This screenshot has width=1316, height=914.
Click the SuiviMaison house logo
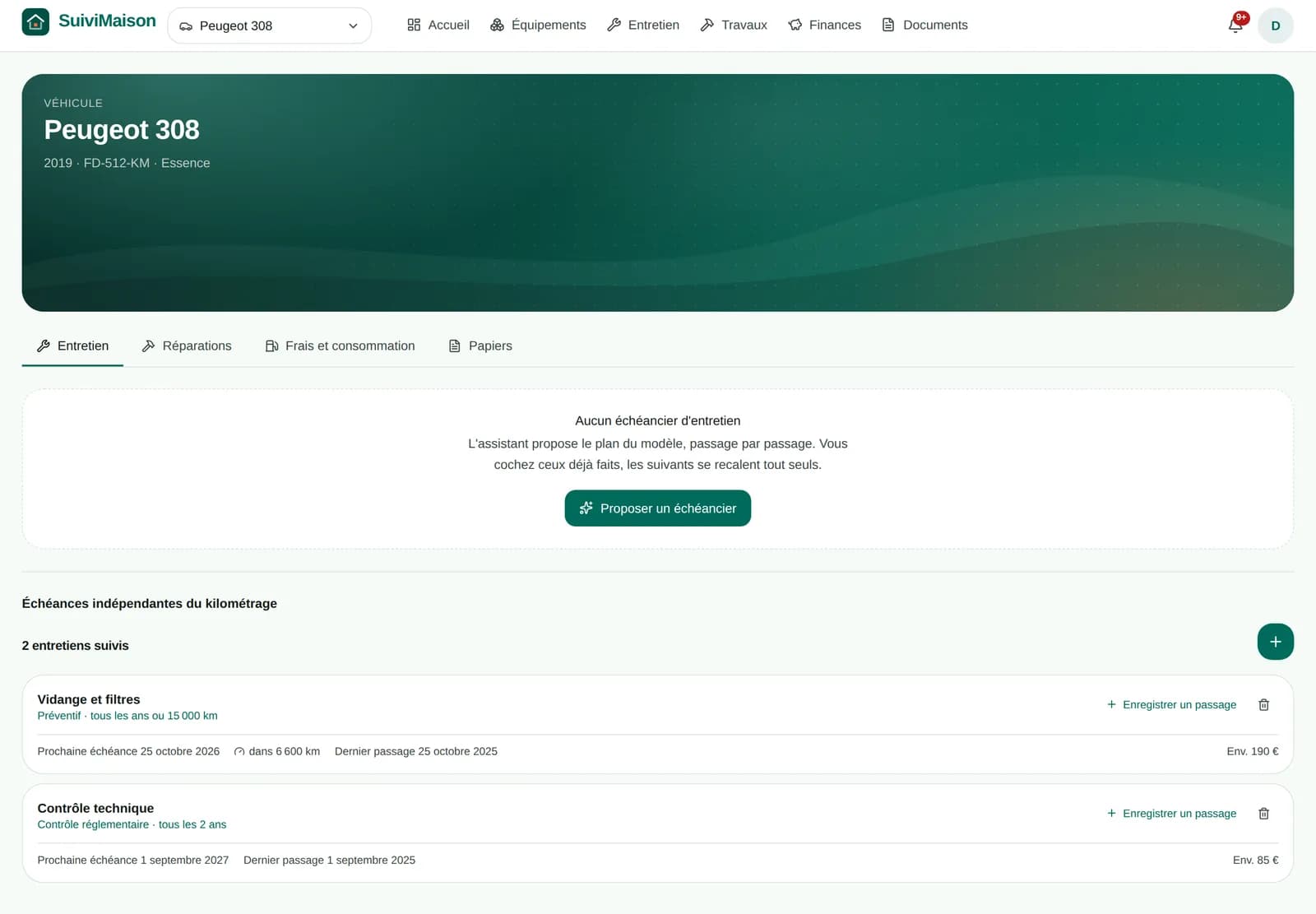35,21
